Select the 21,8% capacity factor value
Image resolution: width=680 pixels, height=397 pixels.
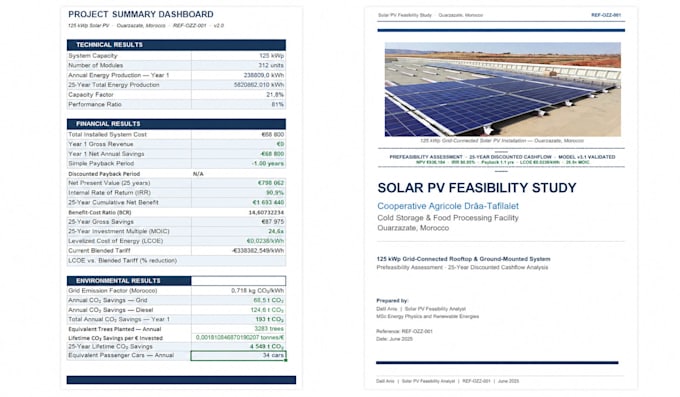coord(275,95)
